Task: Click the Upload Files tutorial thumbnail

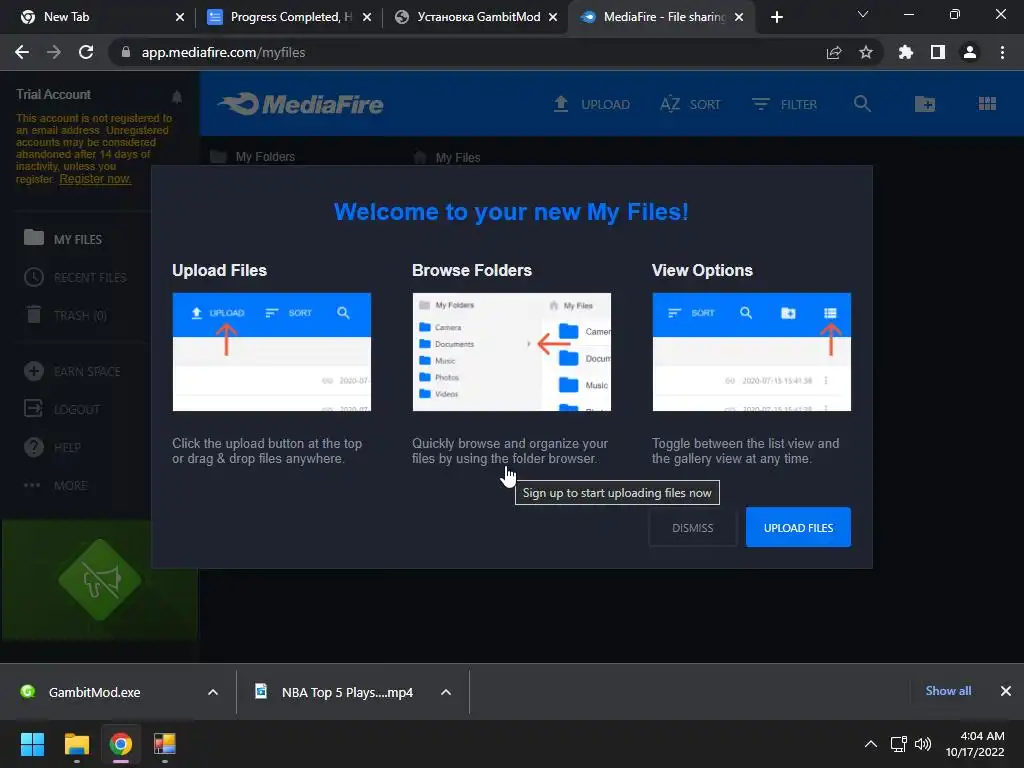Action: coord(272,352)
